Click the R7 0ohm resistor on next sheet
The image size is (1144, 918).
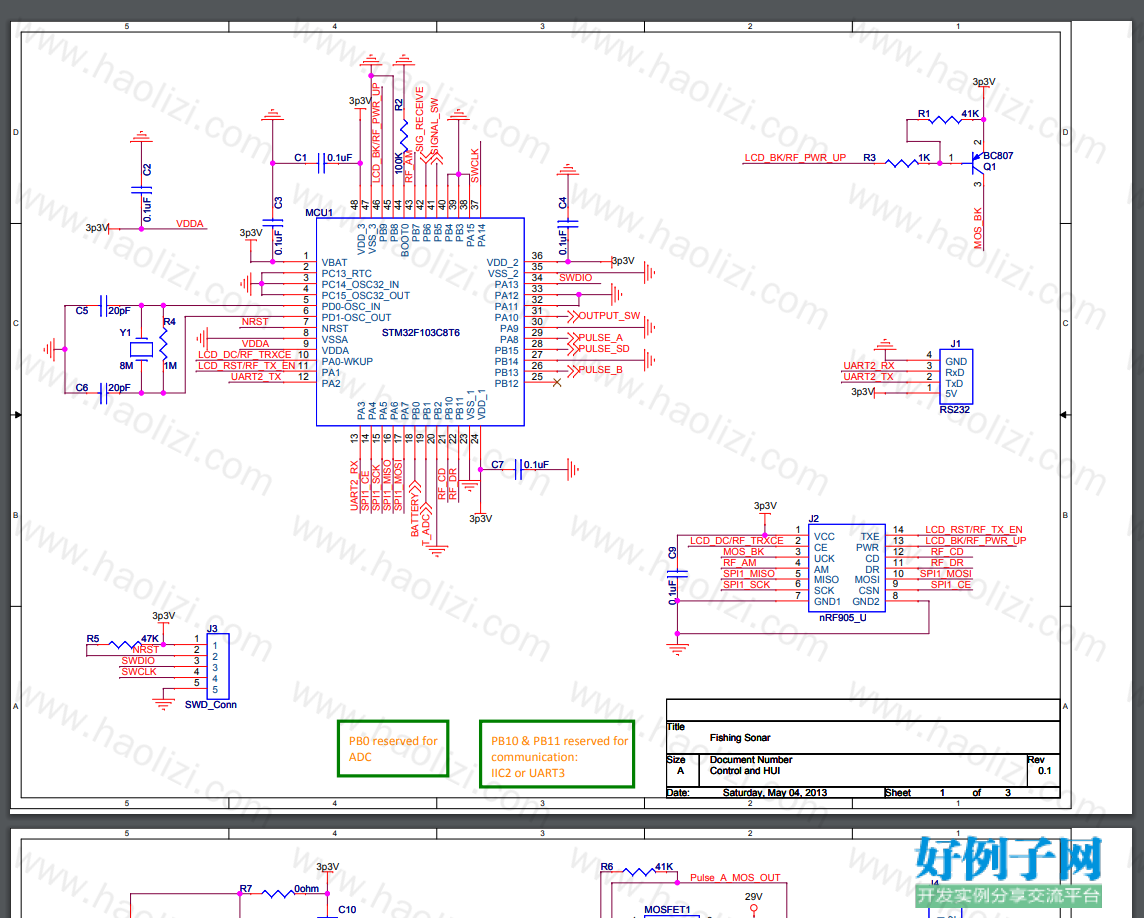tap(278, 892)
